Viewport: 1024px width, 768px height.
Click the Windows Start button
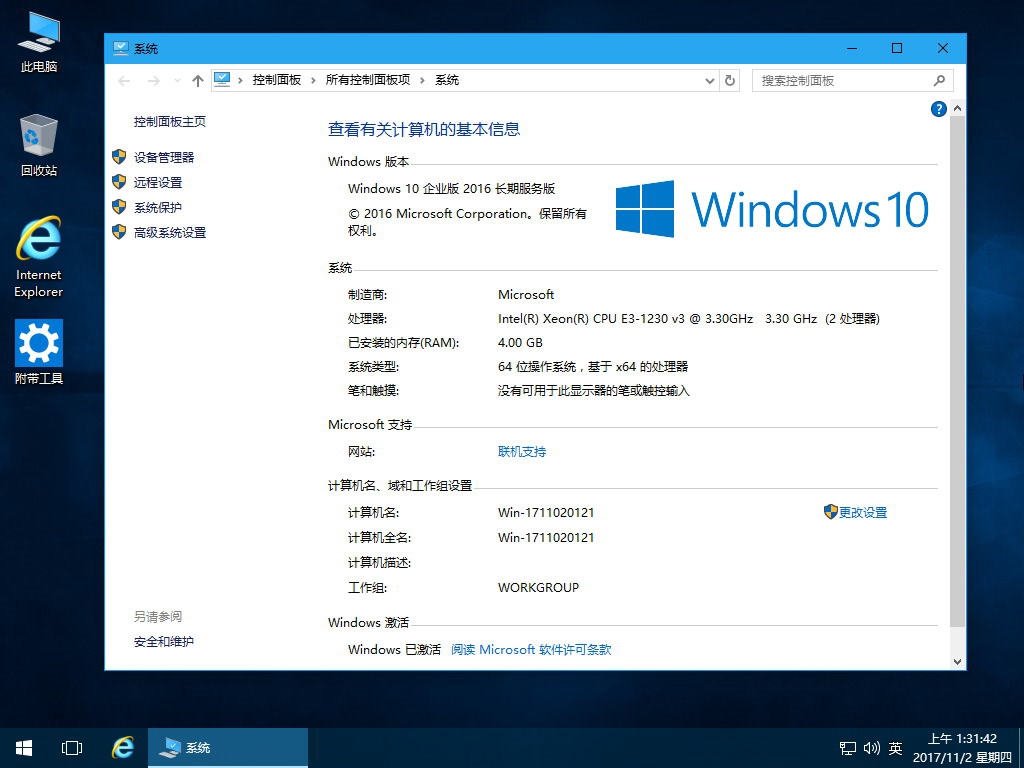[x=24, y=748]
